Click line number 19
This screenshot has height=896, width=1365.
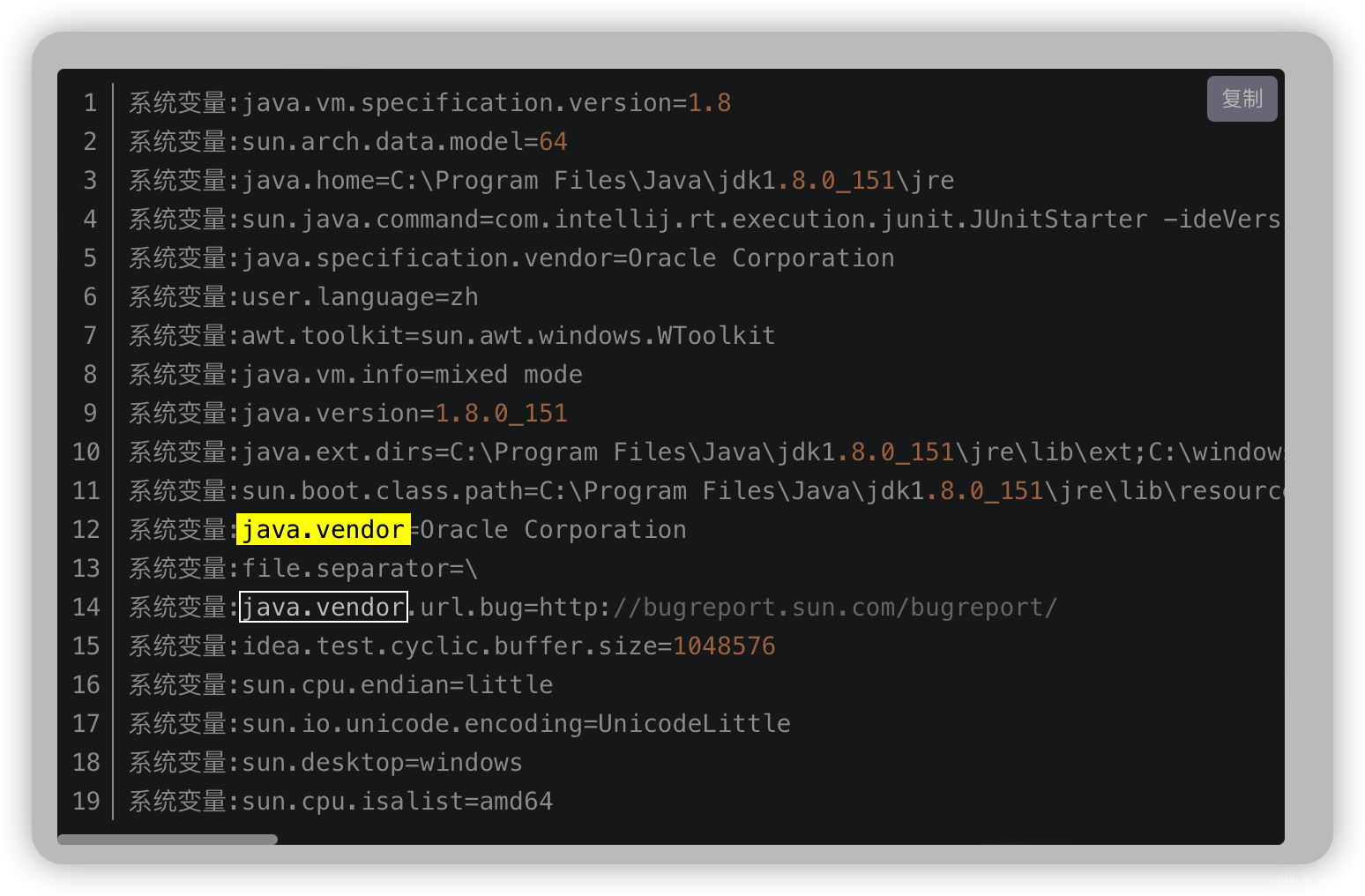click(86, 801)
